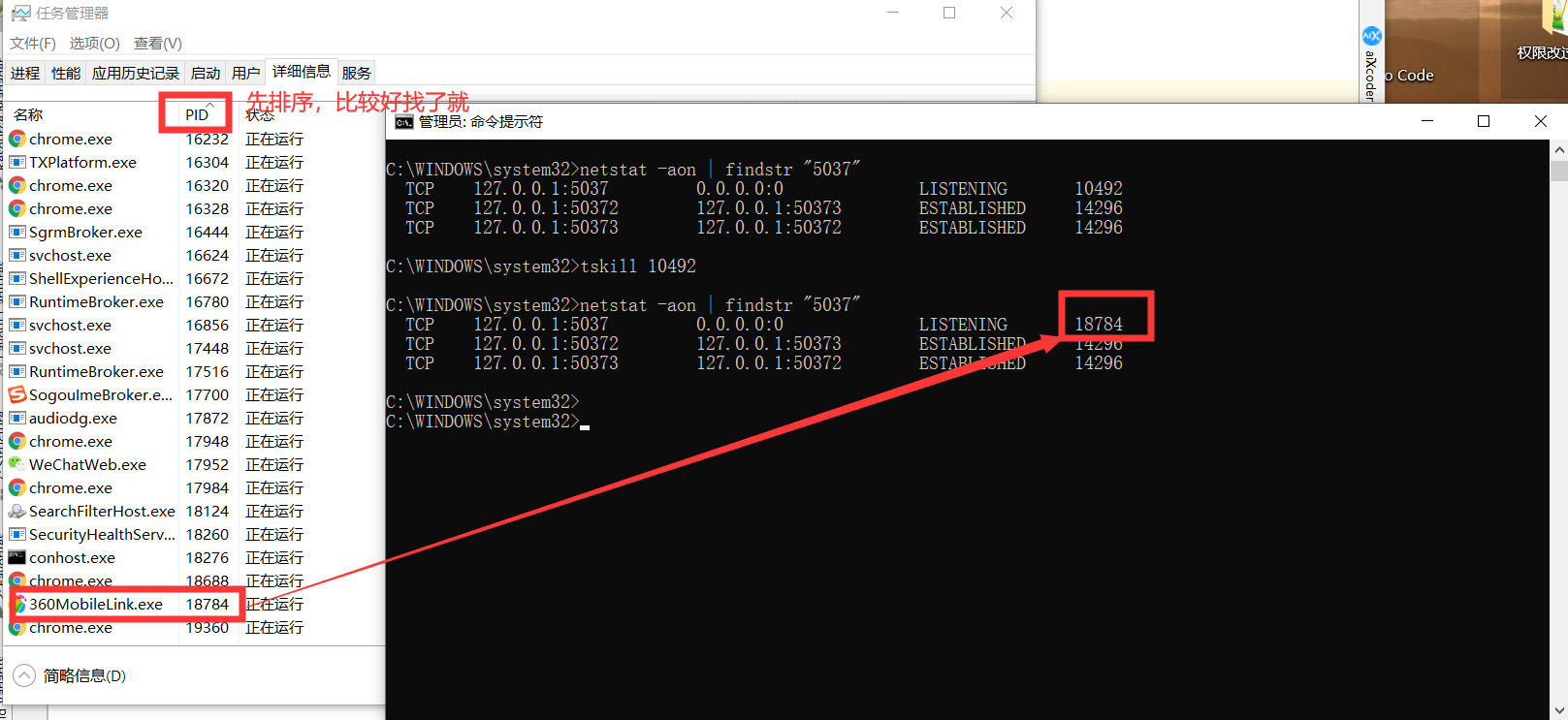
Task: Switch to the 用户 tab
Action: tap(246, 73)
